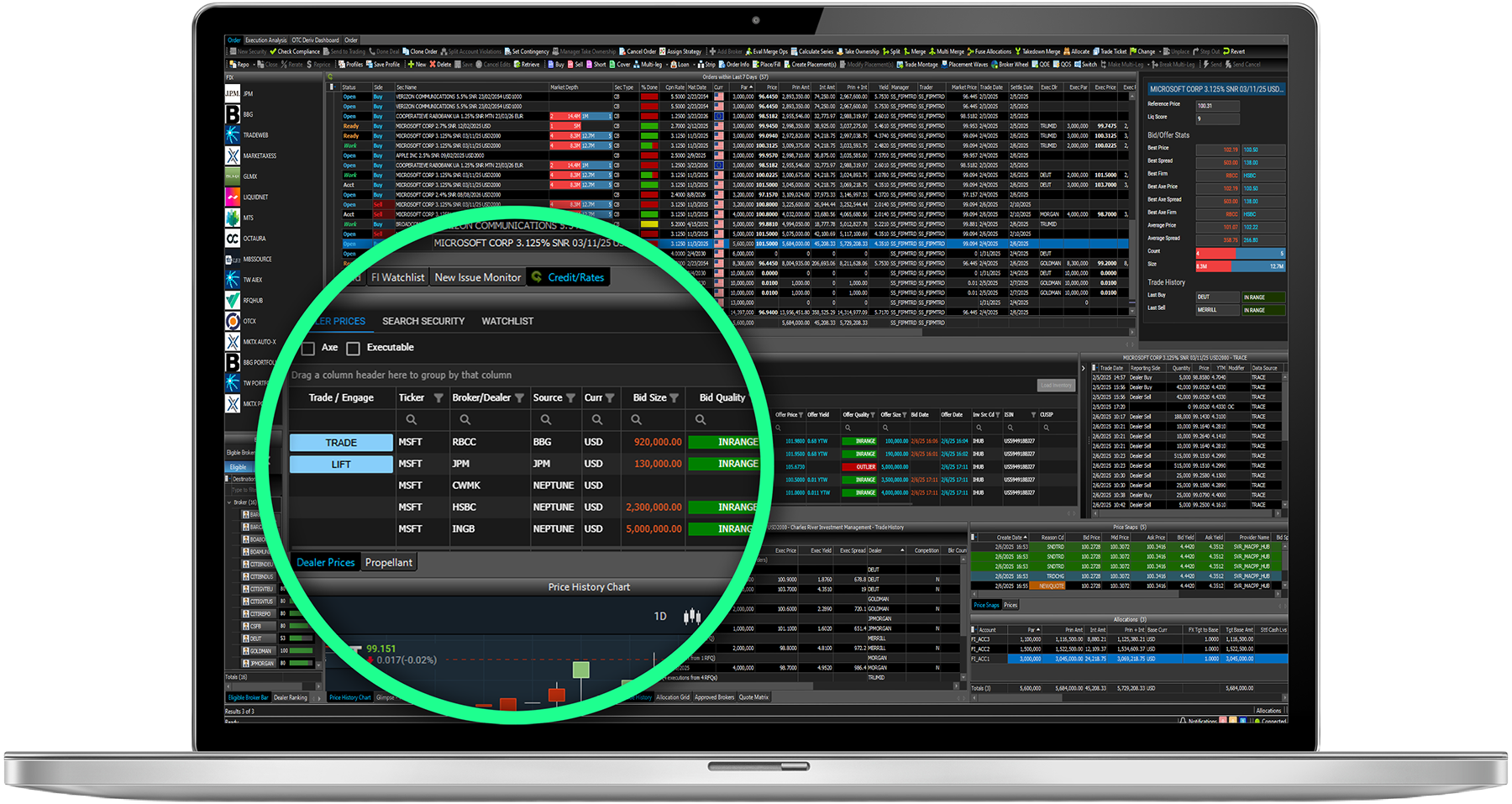1512x804 pixels.
Task: Tick the Executable checkbox
Action: 354,348
